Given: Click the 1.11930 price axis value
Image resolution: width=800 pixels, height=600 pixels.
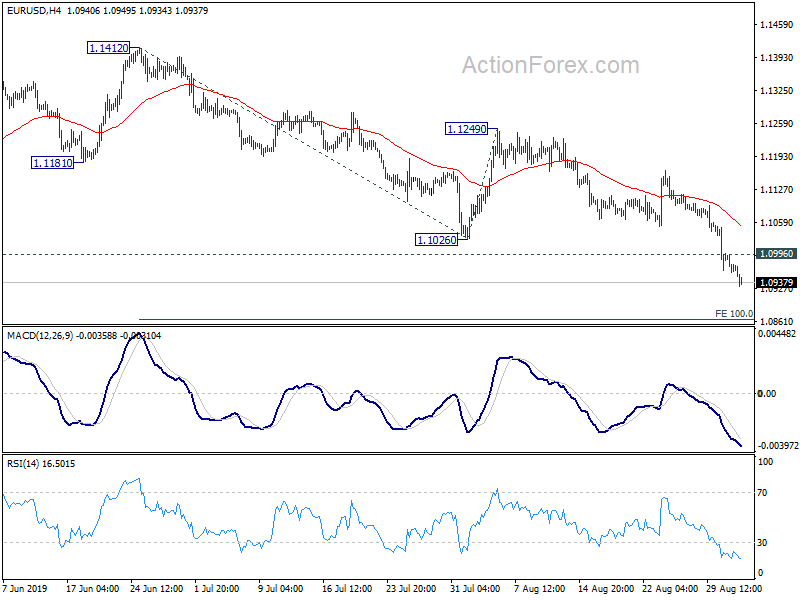Looking at the screenshot, I should 777,157.
